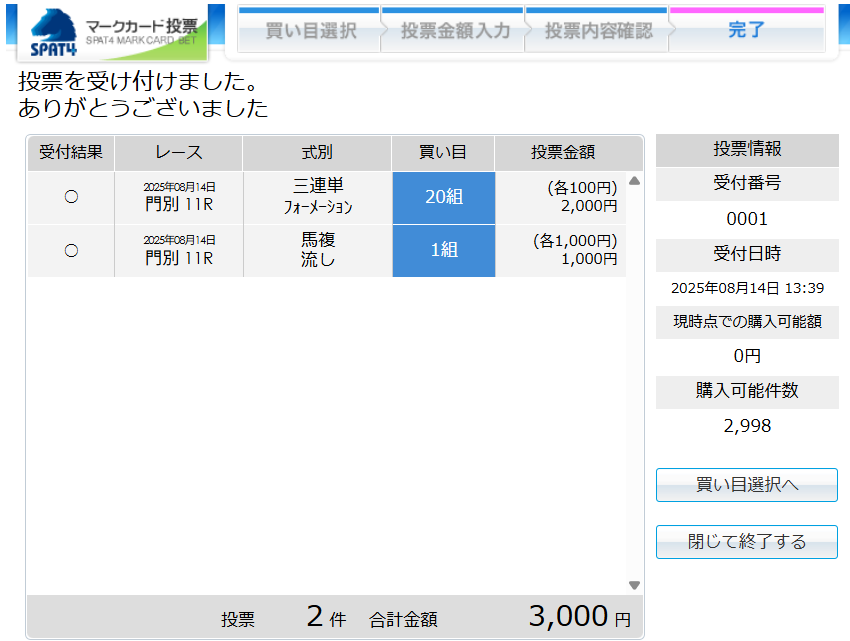
Task: Click the table scrollbar up arrow
Action: coord(634,181)
